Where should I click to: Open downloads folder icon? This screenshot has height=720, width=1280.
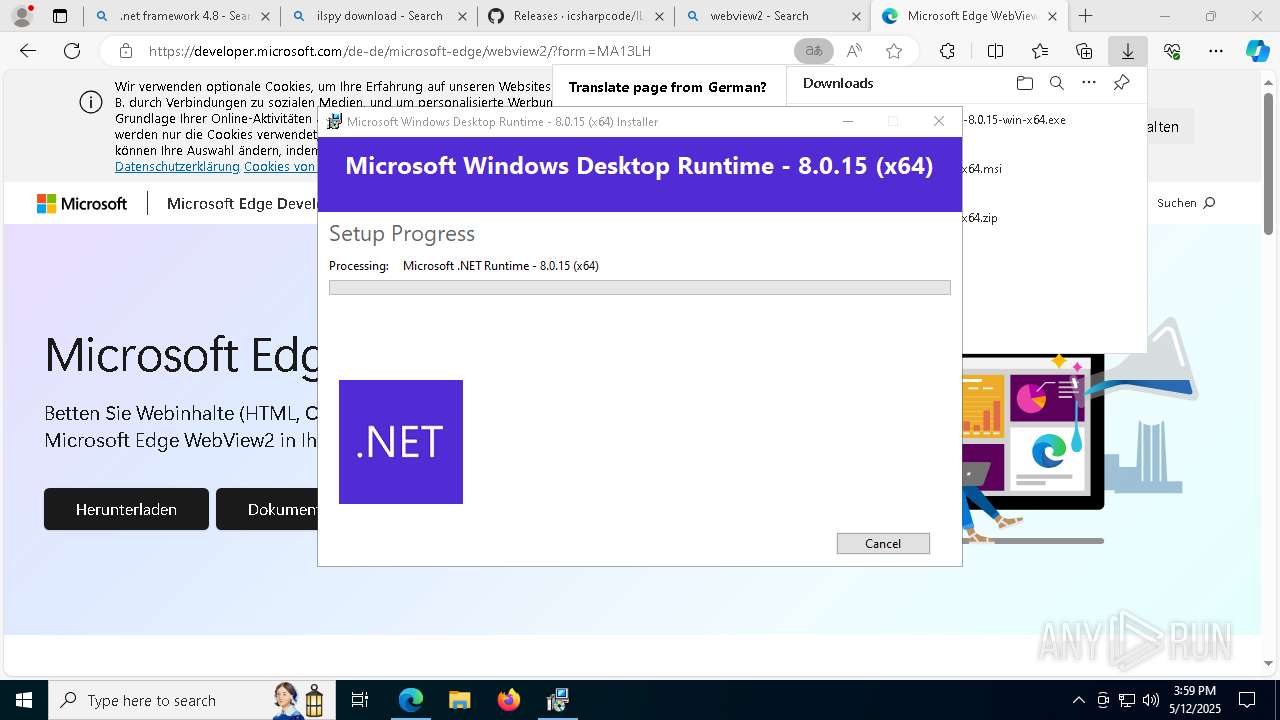pos(1024,83)
